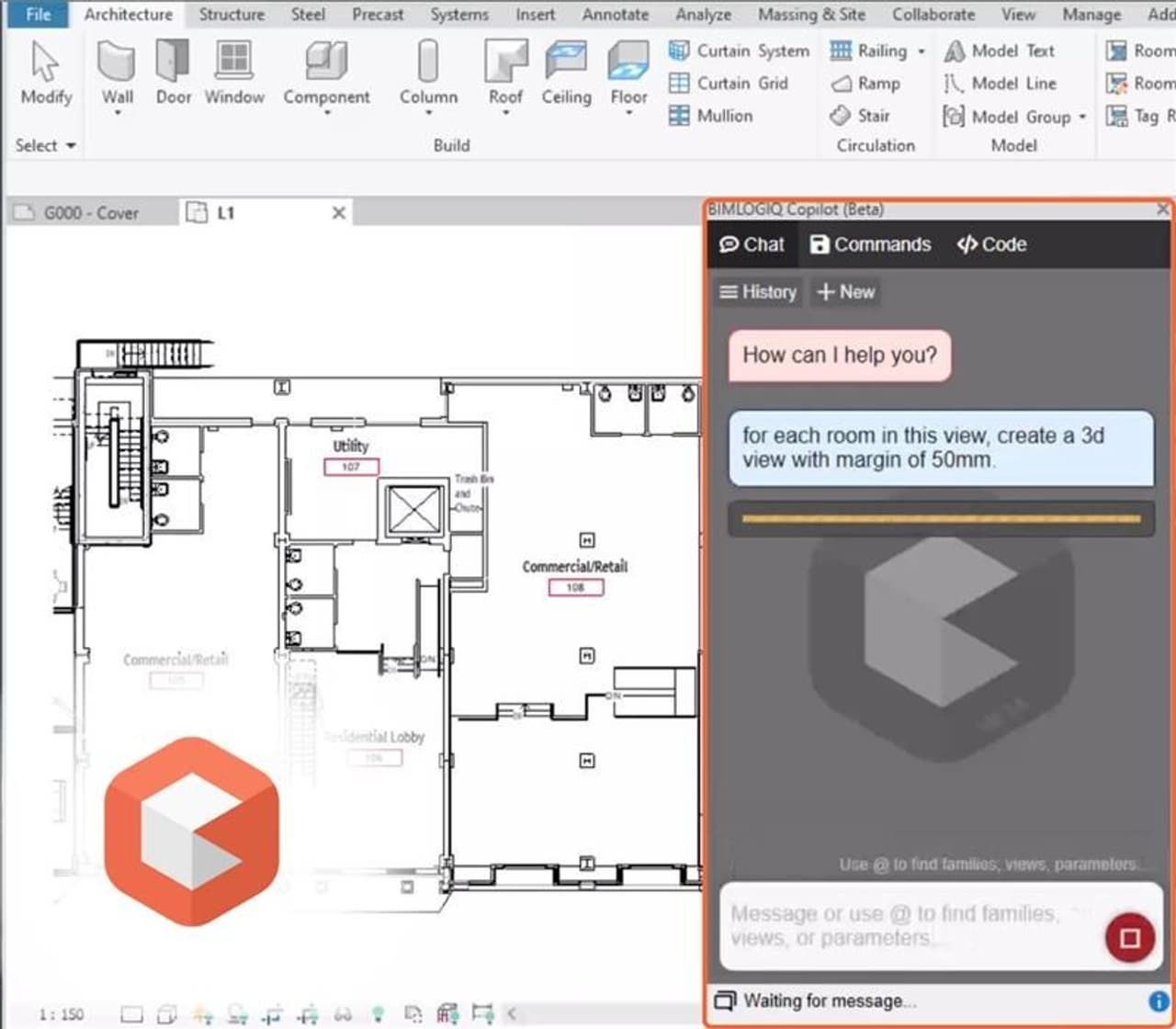Click the orange progress bar in Copilot
Image resolution: width=1176 pixels, height=1029 pixels.
[x=939, y=518]
